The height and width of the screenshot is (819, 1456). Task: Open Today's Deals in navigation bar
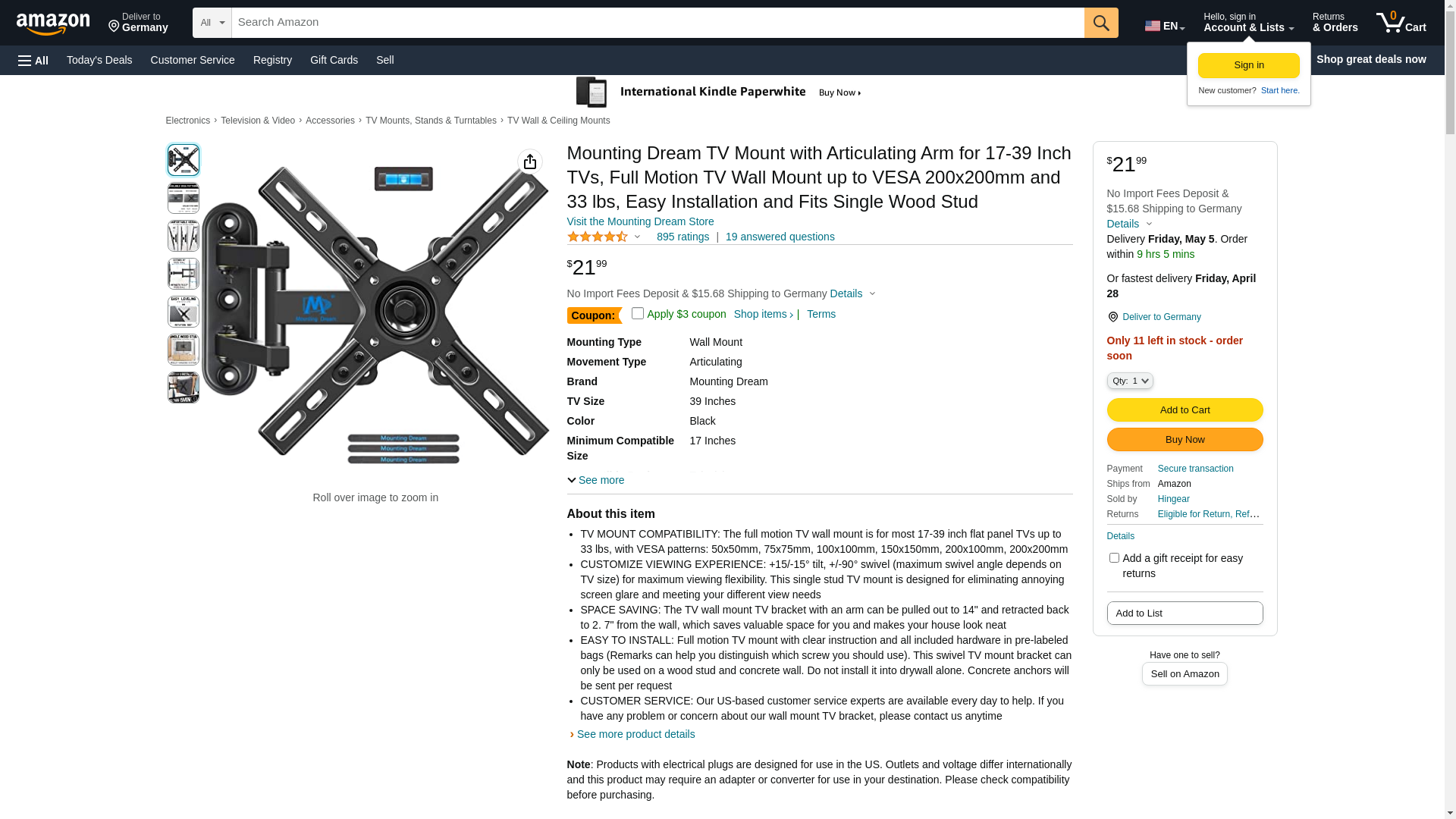tap(99, 60)
